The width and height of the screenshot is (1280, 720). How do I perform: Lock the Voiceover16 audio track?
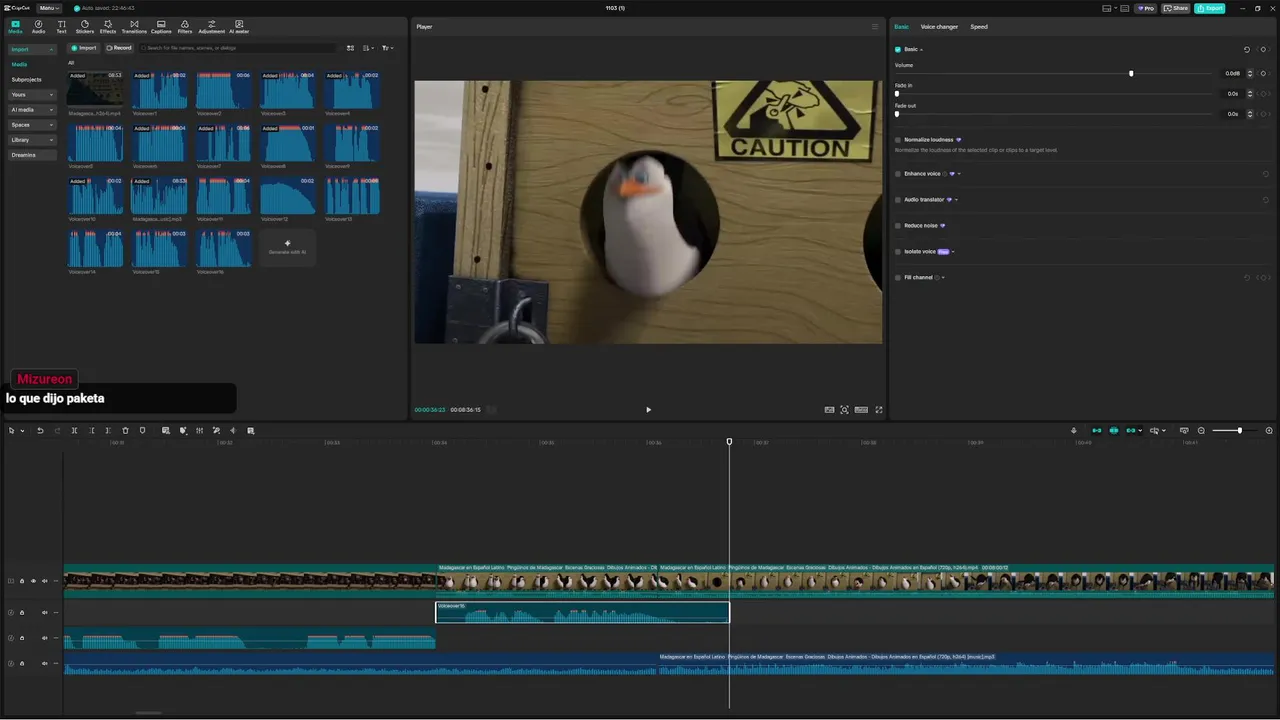pyautogui.click(x=22, y=612)
